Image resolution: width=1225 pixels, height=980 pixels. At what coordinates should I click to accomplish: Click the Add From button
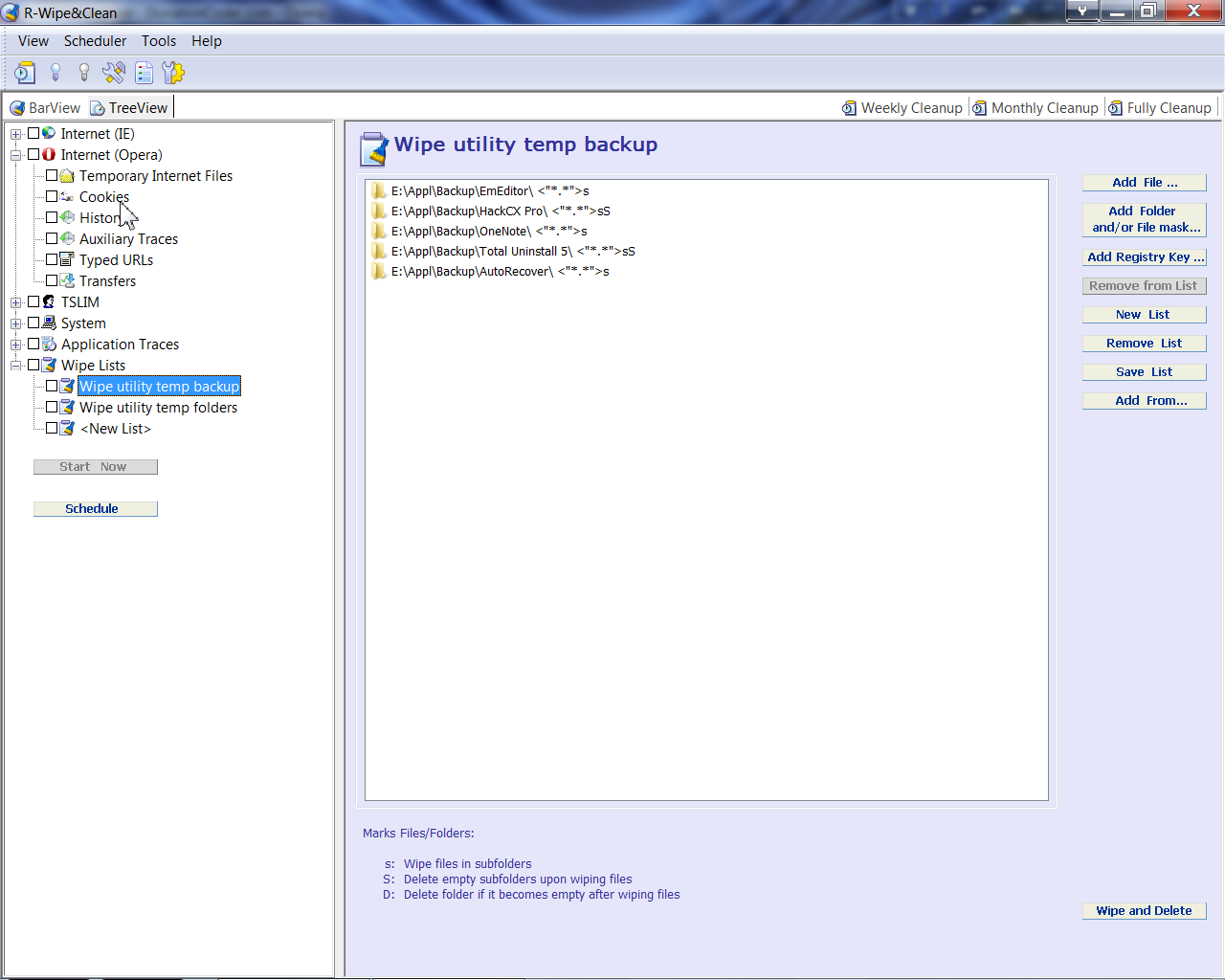(x=1145, y=401)
